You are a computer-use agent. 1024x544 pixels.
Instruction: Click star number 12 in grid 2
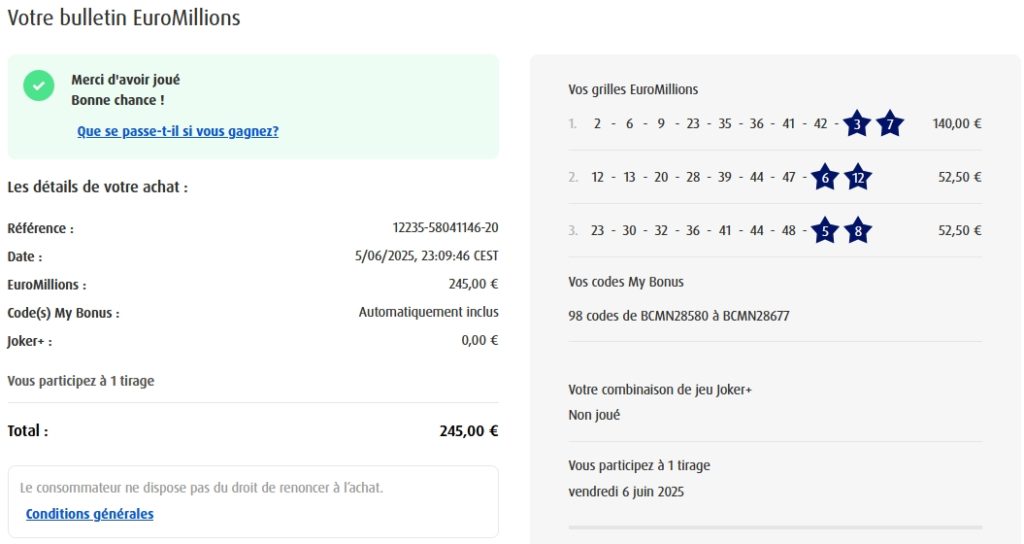(x=857, y=178)
